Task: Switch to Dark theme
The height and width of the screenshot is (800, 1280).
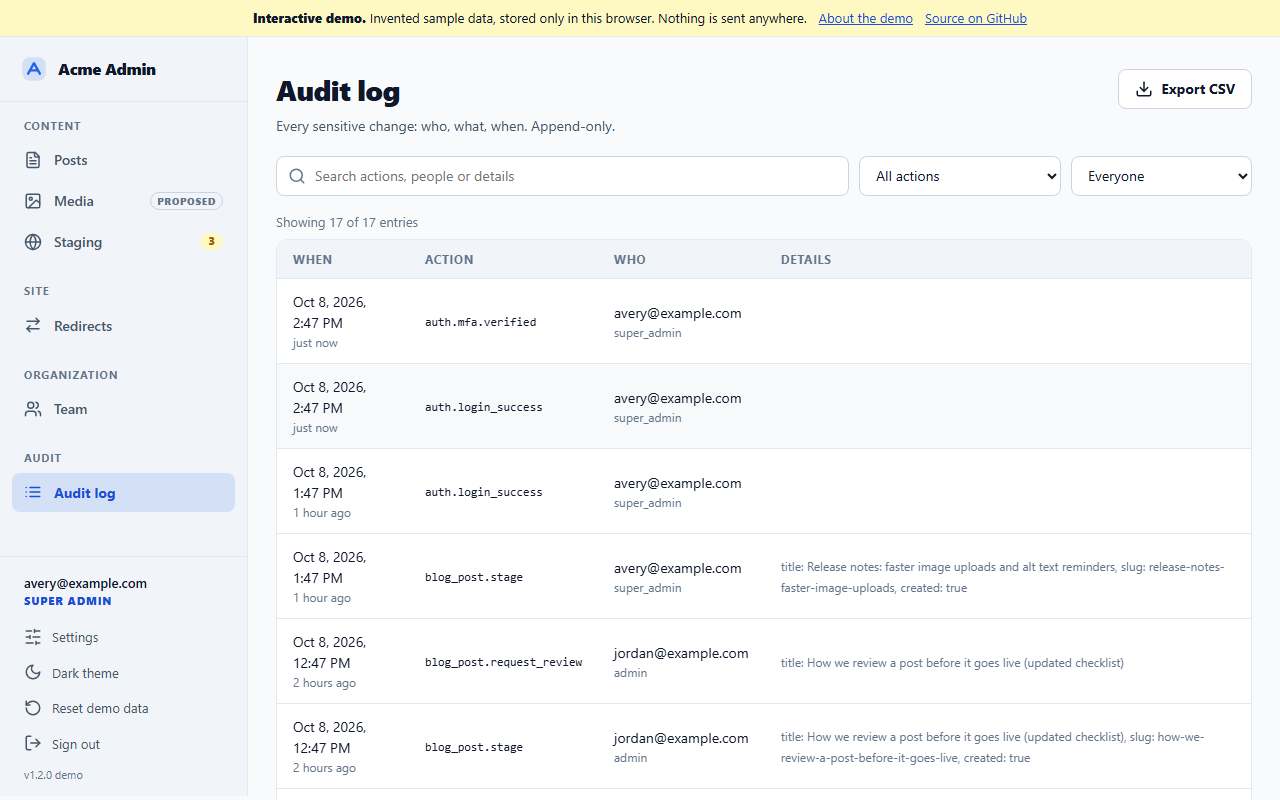Action: pyautogui.click(x=123, y=673)
